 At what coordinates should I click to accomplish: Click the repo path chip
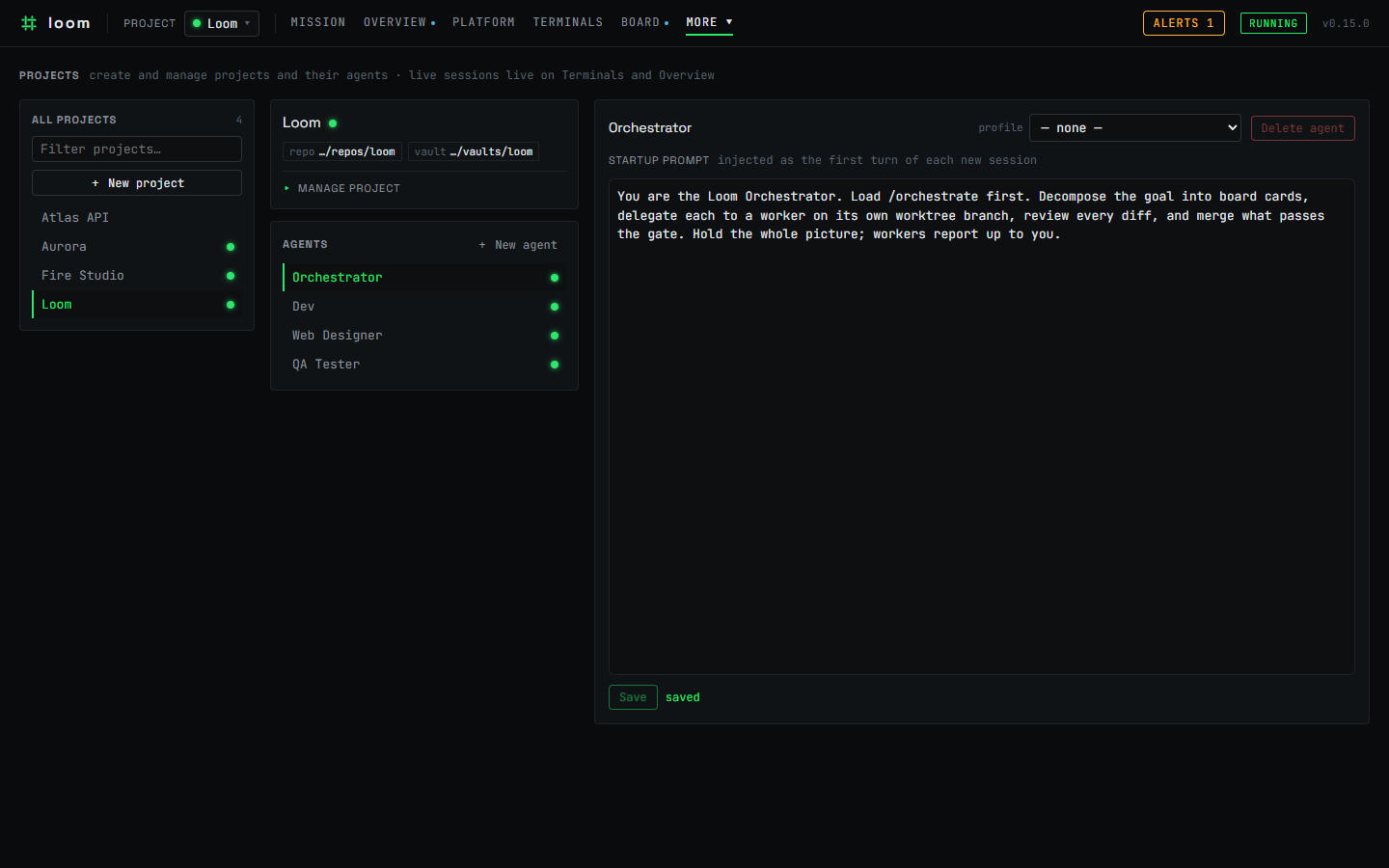[342, 151]
